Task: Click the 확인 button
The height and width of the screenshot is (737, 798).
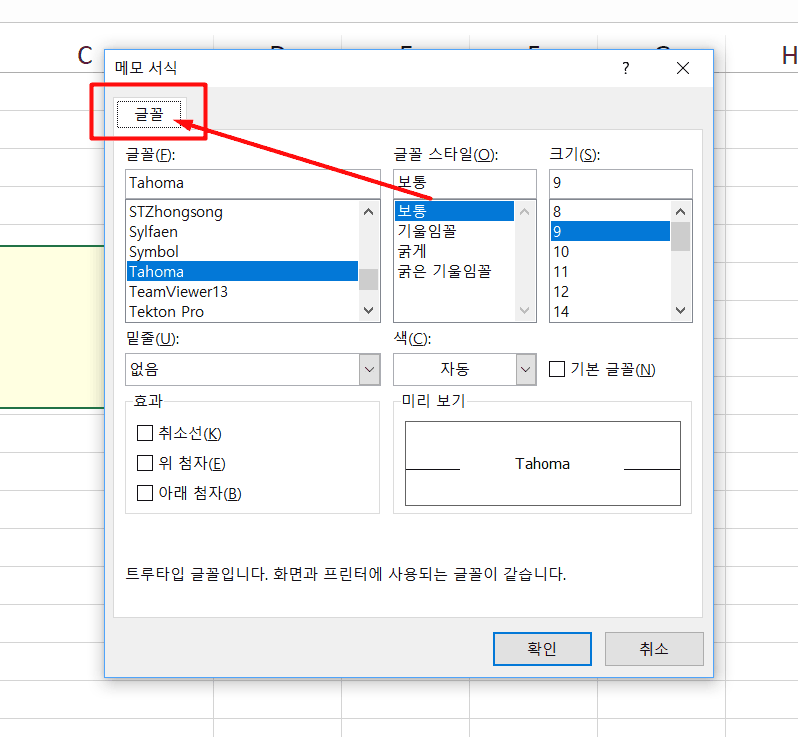Action: 542,649
